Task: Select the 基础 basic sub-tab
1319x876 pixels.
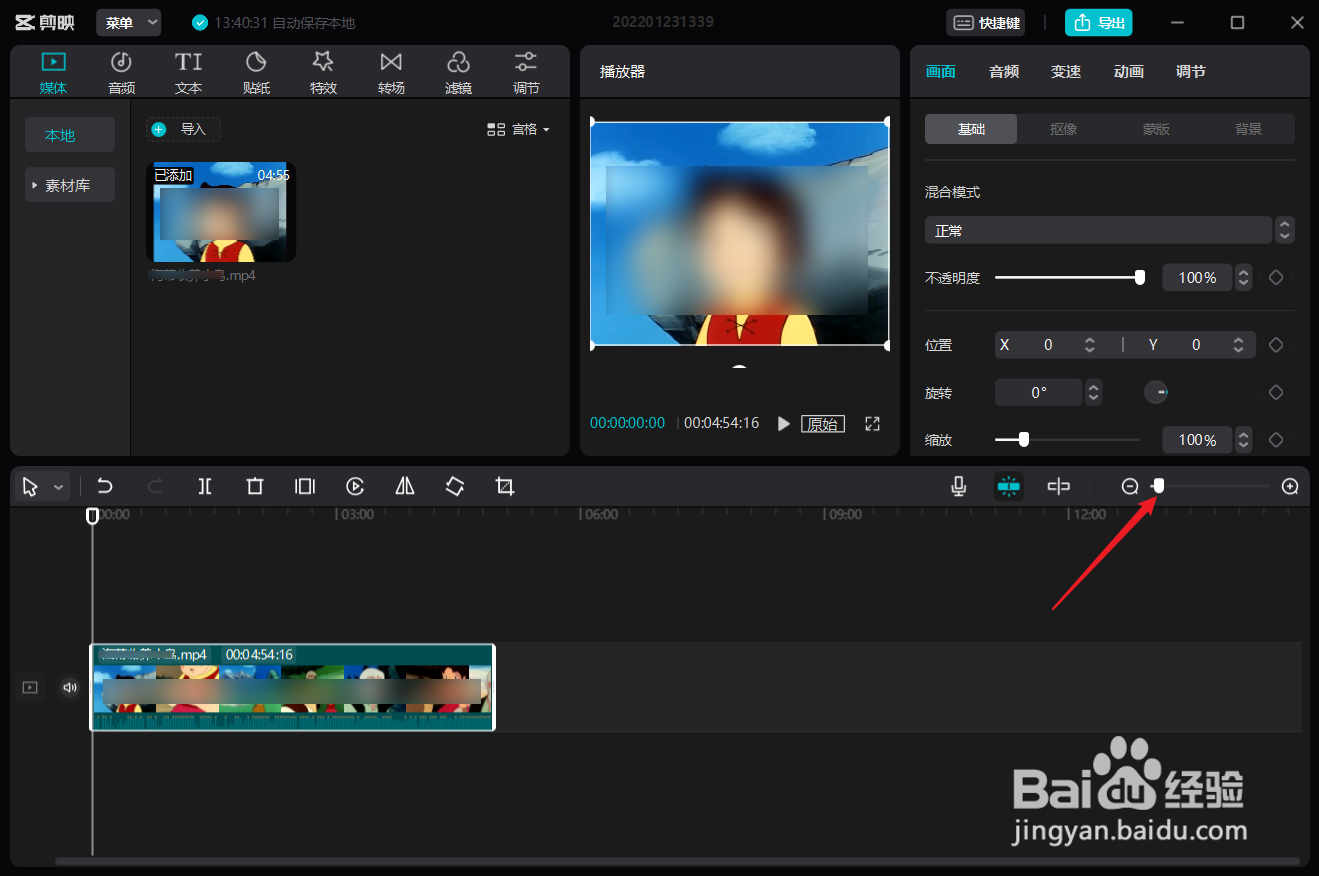Action: click(971, 129)
